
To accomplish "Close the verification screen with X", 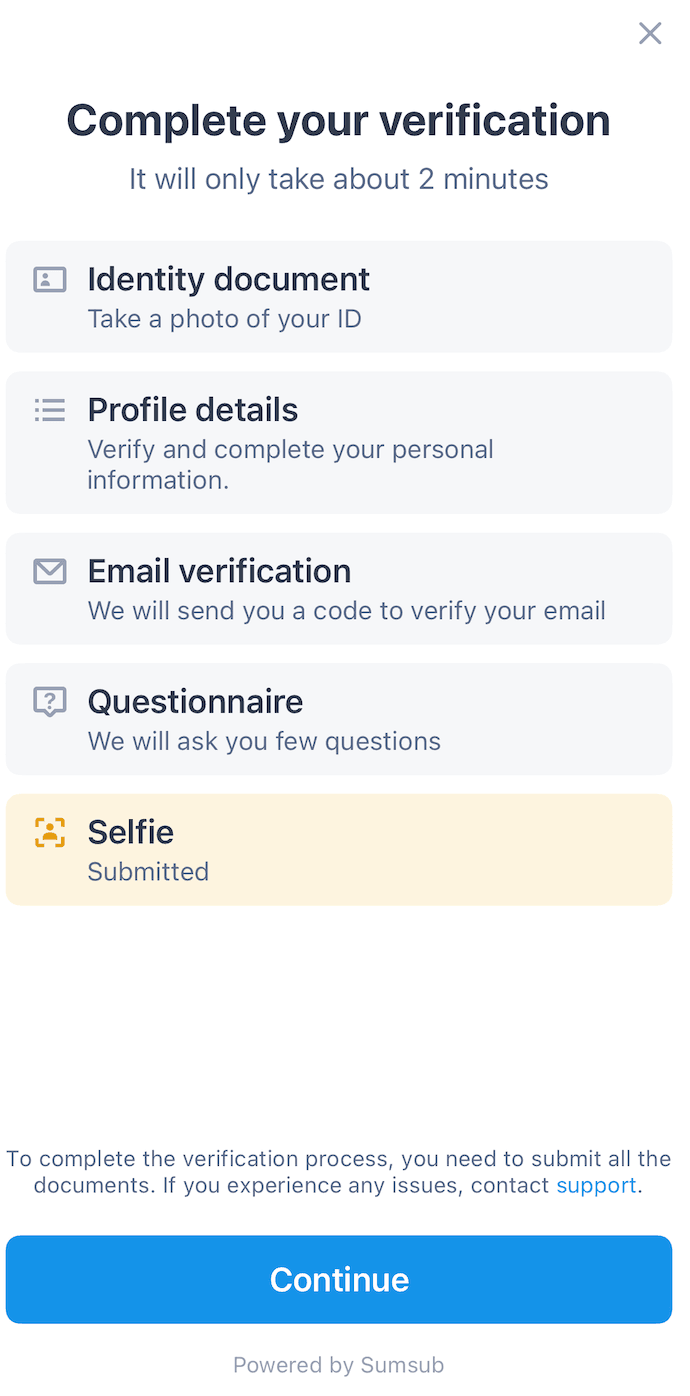I will pyautogui.click(x=650, y=34).
